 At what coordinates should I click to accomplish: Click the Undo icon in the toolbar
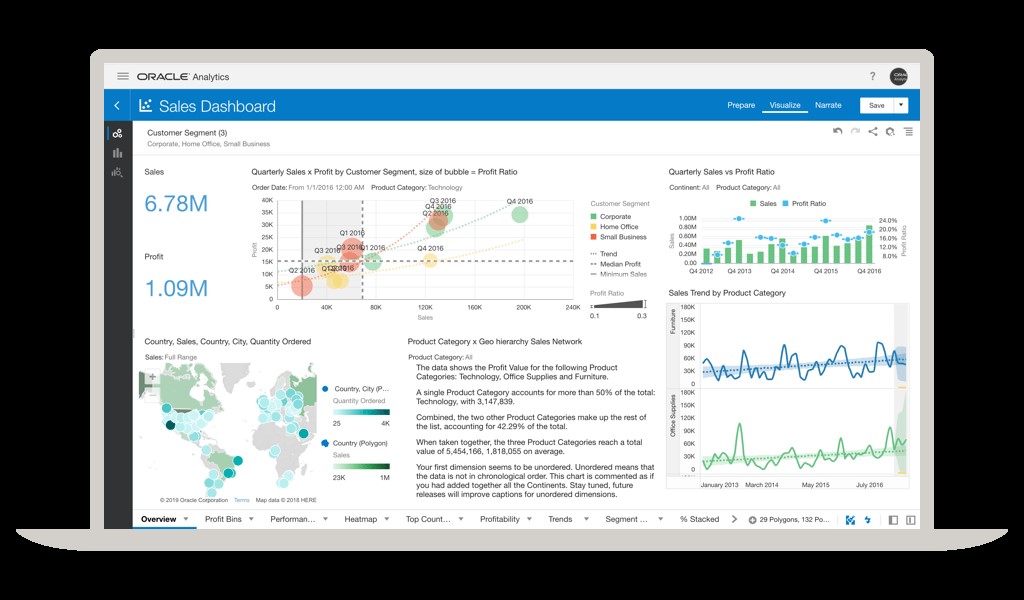[x=840, y=131]
